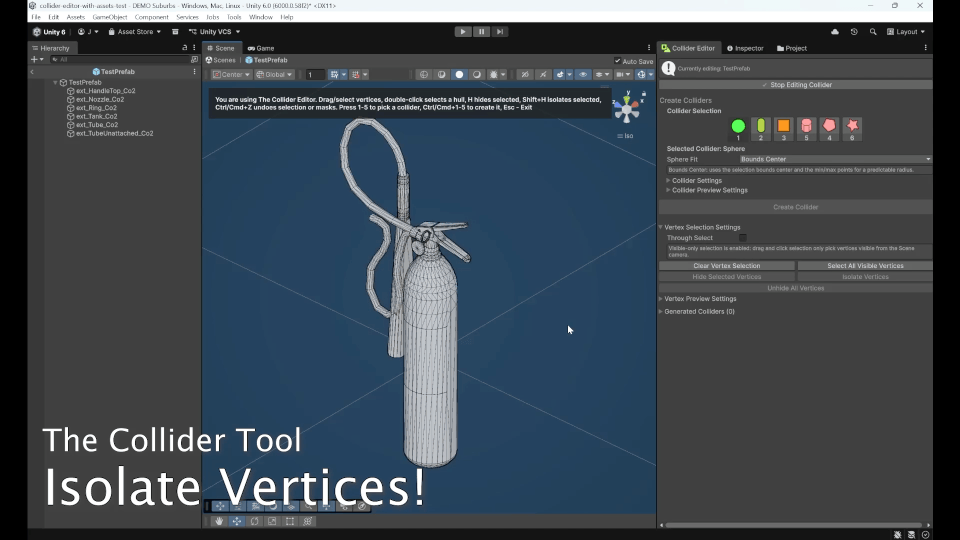
Task: Open the Center pivot dropdown
Action: click(x=231, y=75)
